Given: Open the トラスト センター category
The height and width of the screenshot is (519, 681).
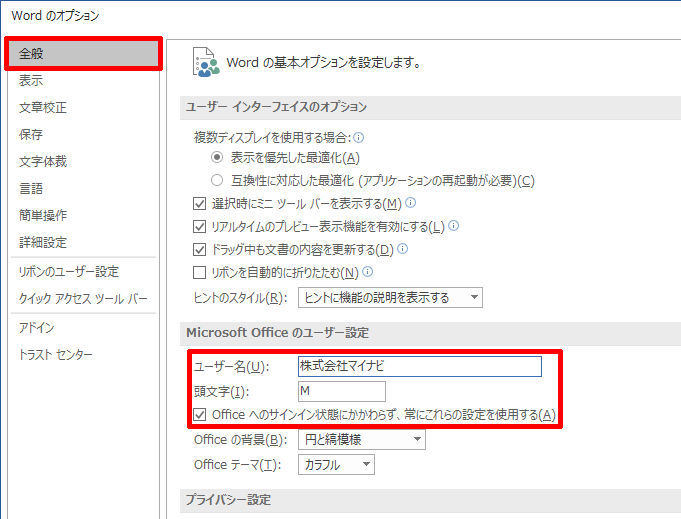Looking at the screenshot, I should pos(56,355).
